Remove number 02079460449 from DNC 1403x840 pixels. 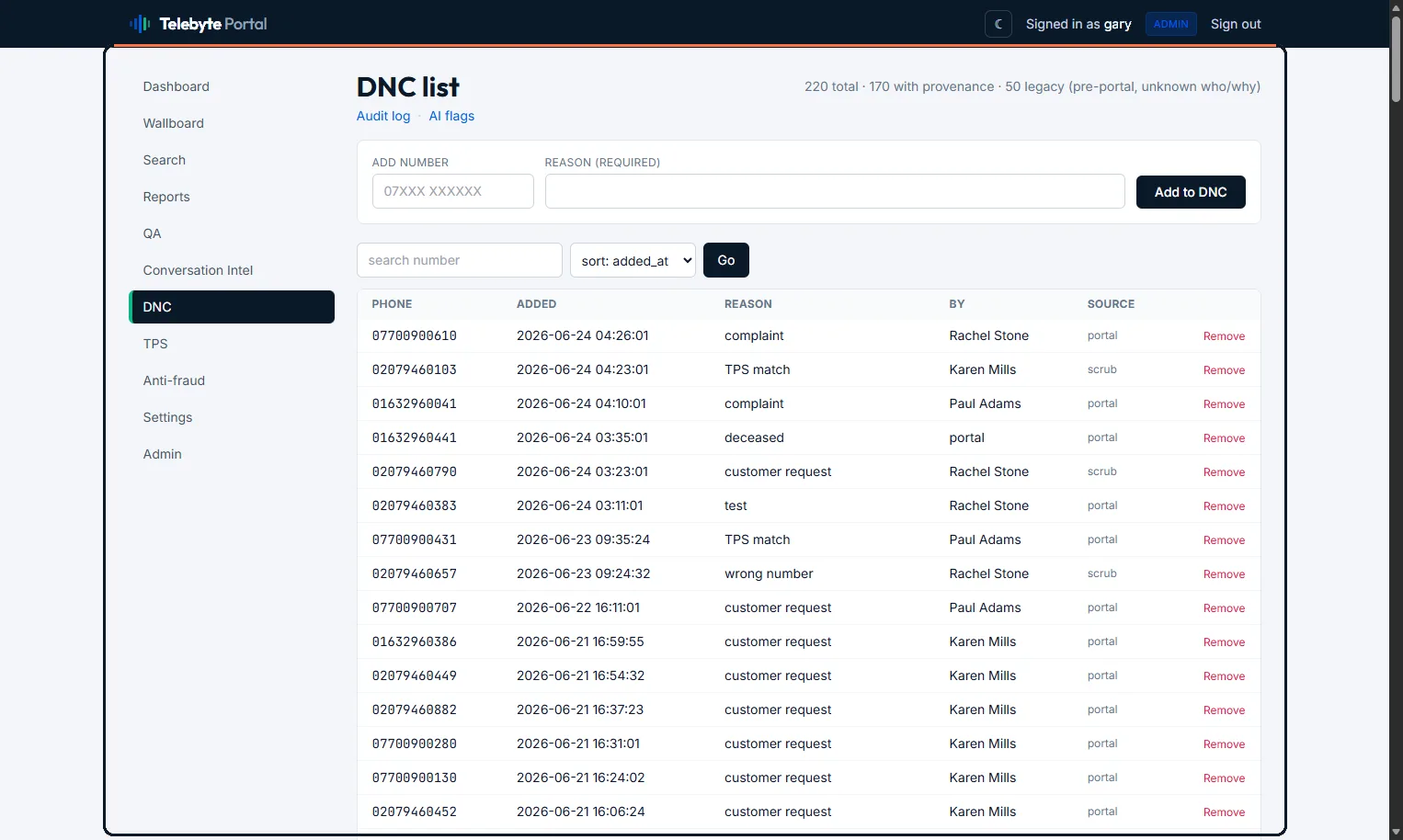tap(1224, 676)
